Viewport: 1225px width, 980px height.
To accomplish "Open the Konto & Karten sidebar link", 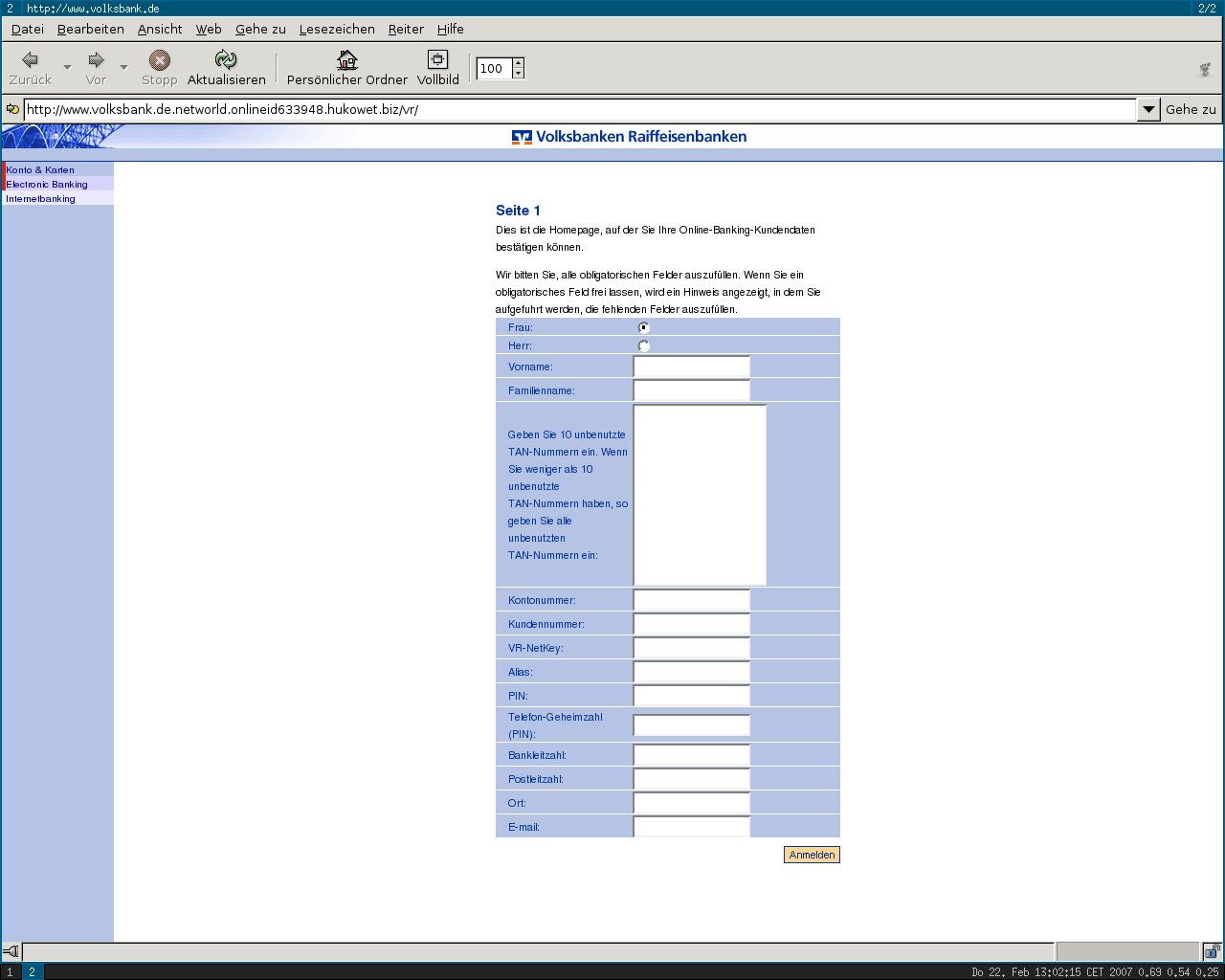I will (x=40, y=169).
